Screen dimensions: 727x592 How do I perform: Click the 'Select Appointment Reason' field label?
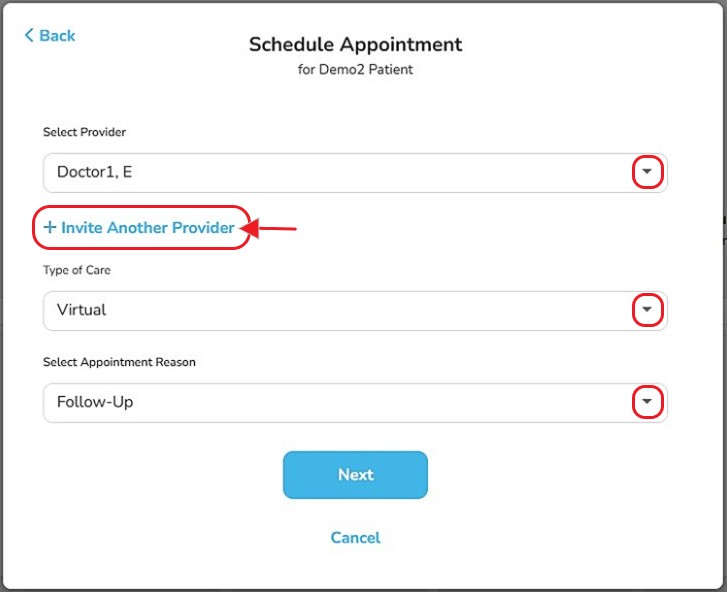pyautogui.click(x=119, y=362)
